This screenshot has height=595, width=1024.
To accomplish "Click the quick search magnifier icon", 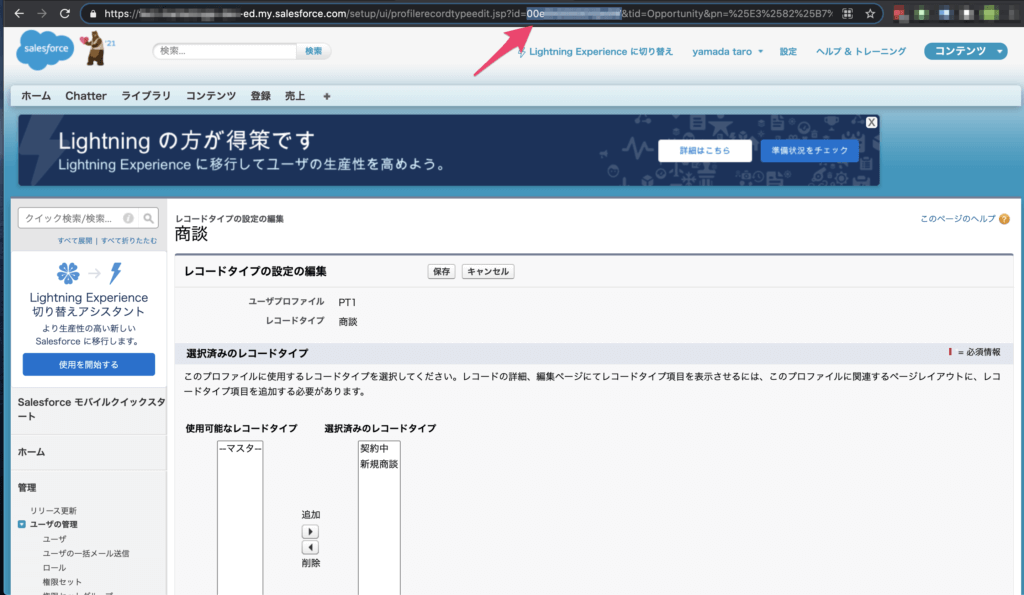I will (148, 218).
